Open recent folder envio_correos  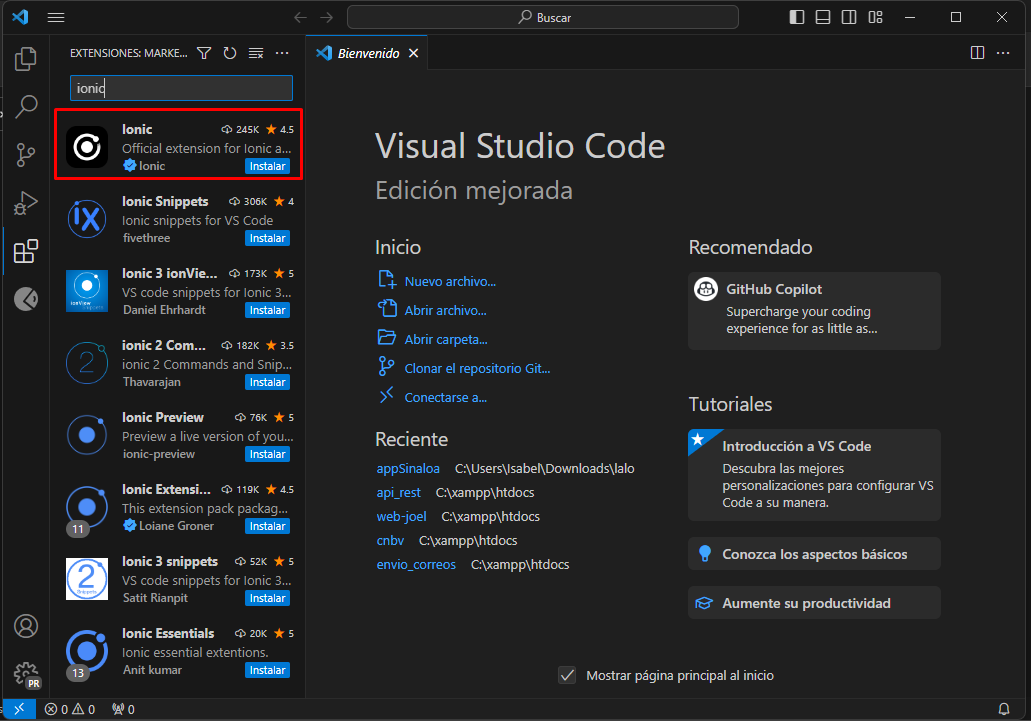[416, 565]
